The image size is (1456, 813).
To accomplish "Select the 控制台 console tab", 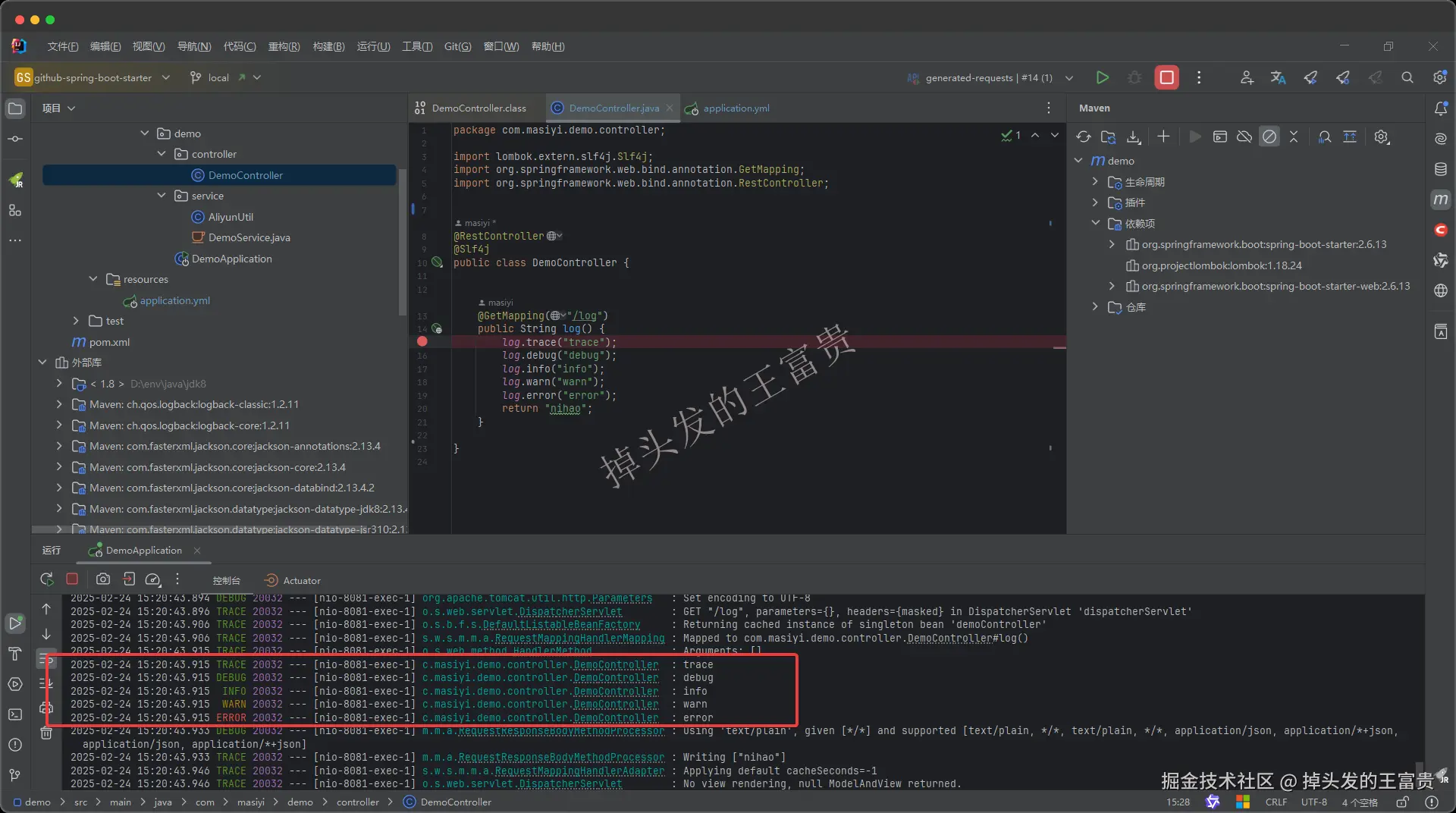I will [226, 580].
